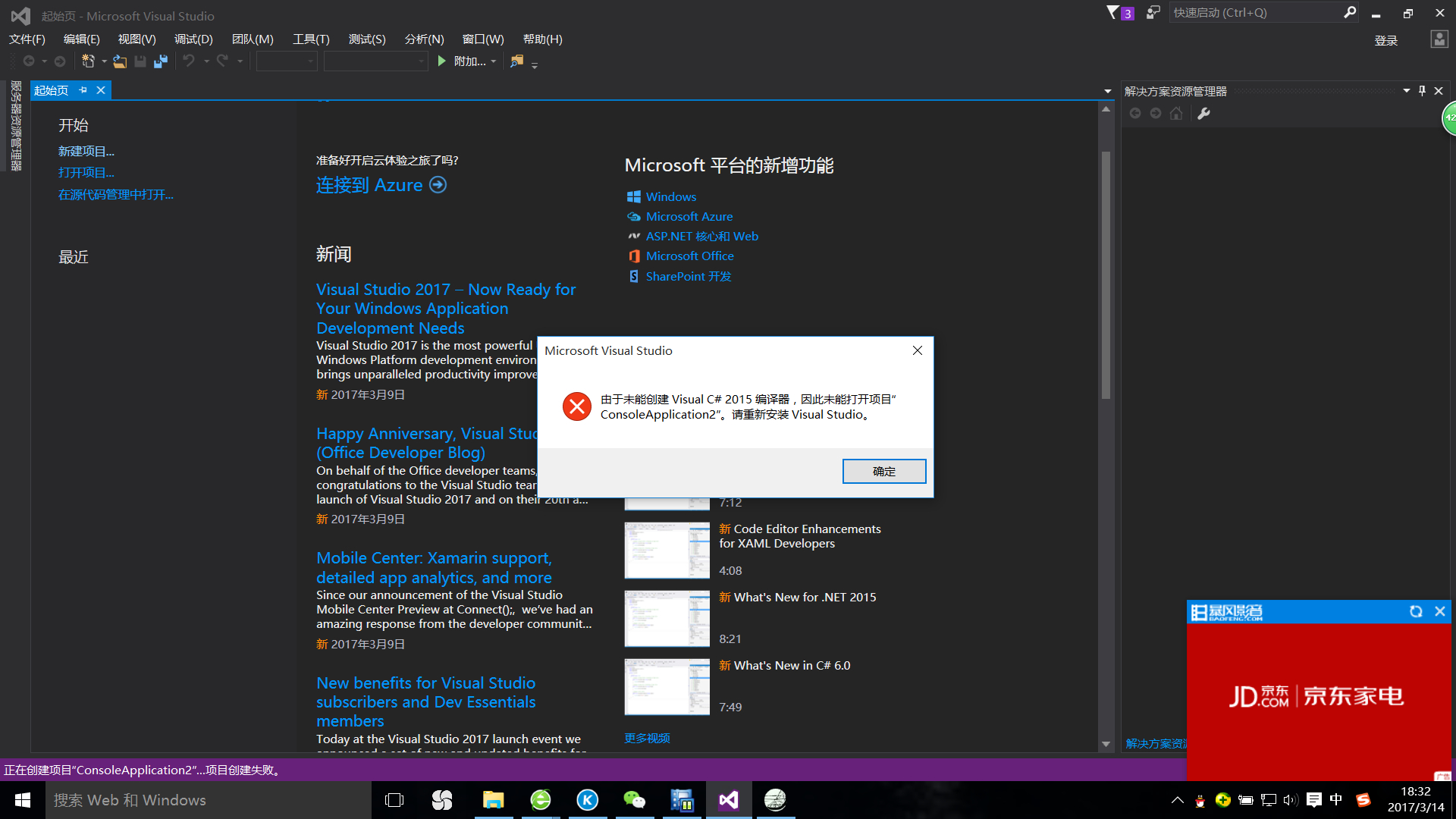This screenshot has height=819, width=1456.
Task: Open the 调试(D) menu
Action: (x=193, y=39)
